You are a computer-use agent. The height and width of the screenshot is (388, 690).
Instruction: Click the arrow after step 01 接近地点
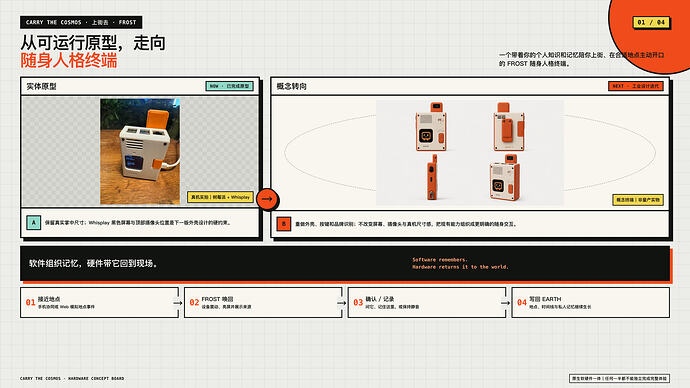(177, 303)
